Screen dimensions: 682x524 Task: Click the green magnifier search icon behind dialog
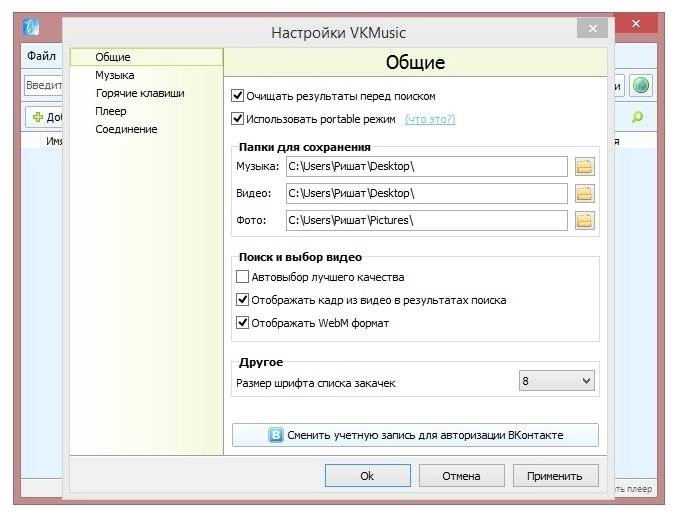pos(637,117)
